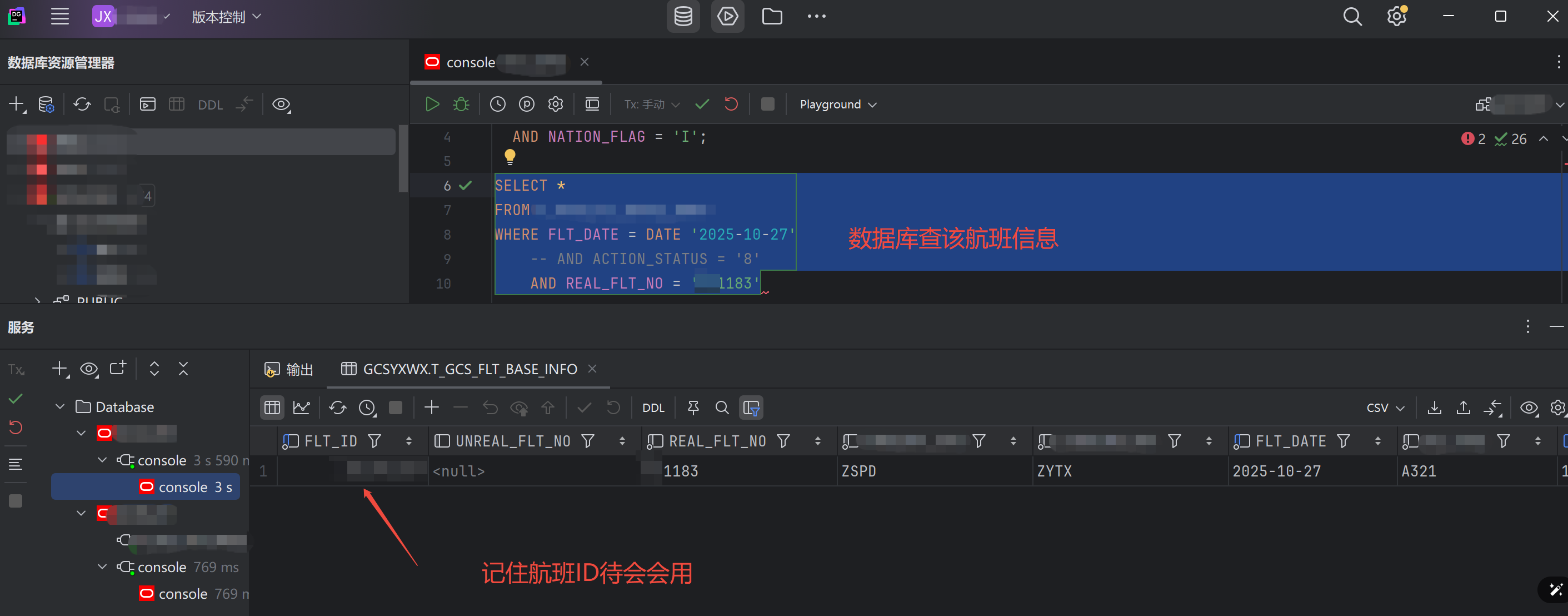This screenshot has width=1568, height=616.
Task: Click the DDL button in results toolbar
Action: coord(653,407)
